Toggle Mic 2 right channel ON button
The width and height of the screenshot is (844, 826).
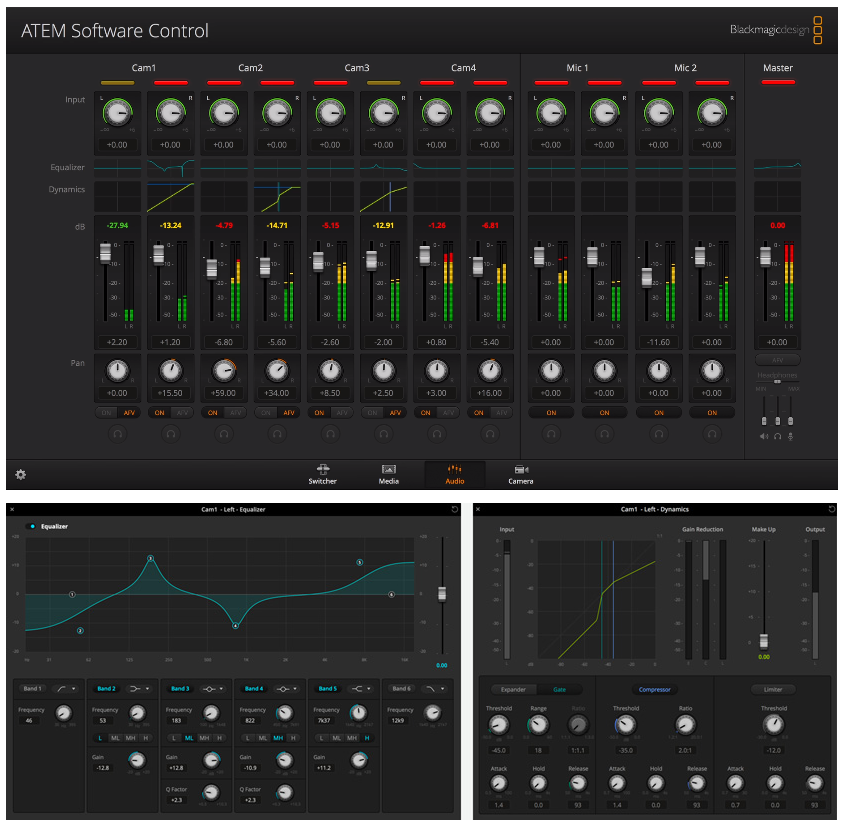[712, 413]
